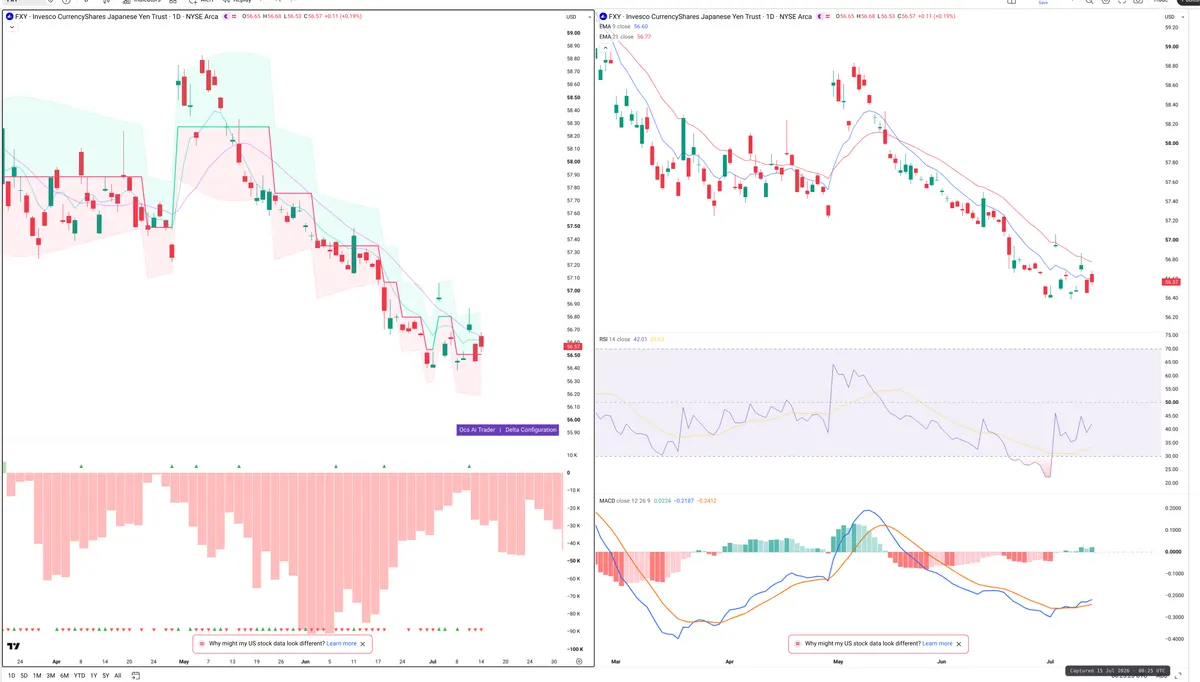
Task: Click the 59.00 price label on left axis
Action: point(573,32)
